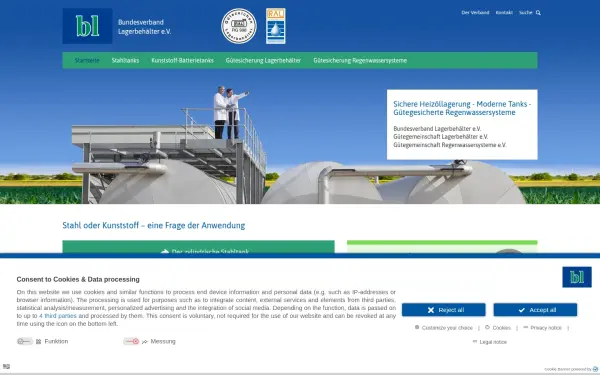Open Gütesicherung Regenwassersysteme menu item
The height and width of the screenshot is (375, 600).
click(x=360, y=60)
